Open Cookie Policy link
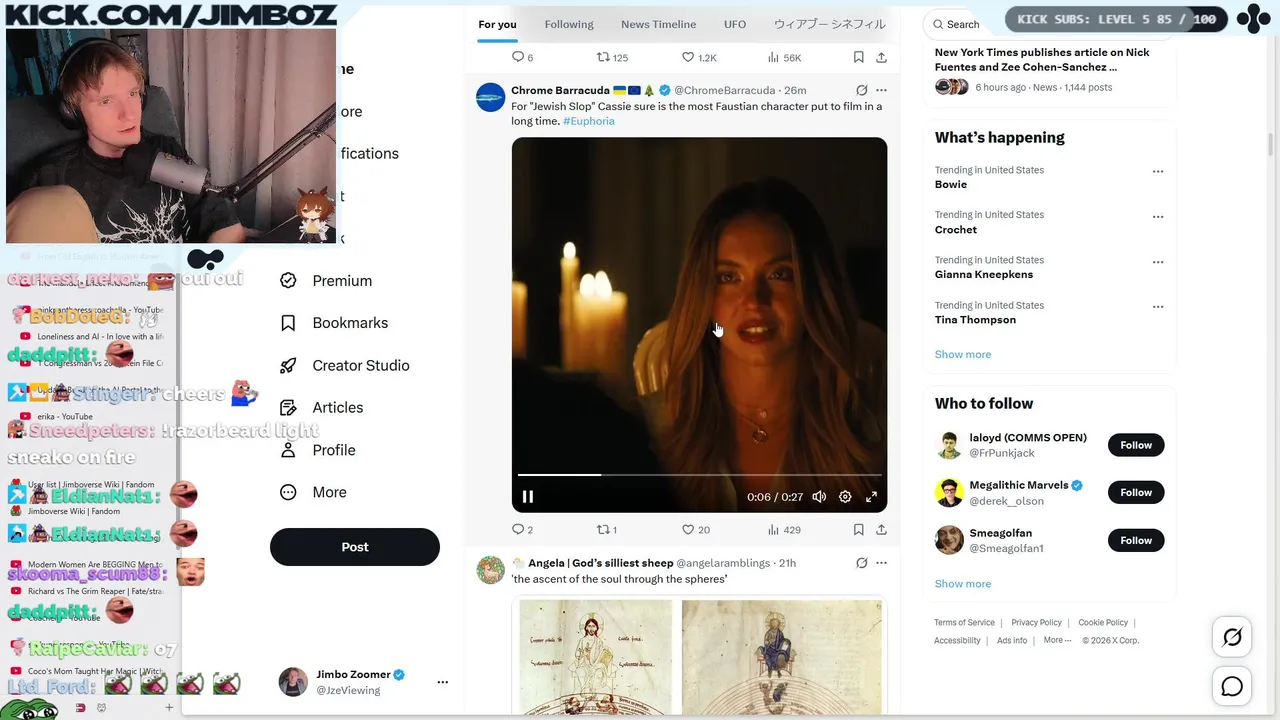Viewport: 1280px width, 720px height. [x=1103, y=623]
